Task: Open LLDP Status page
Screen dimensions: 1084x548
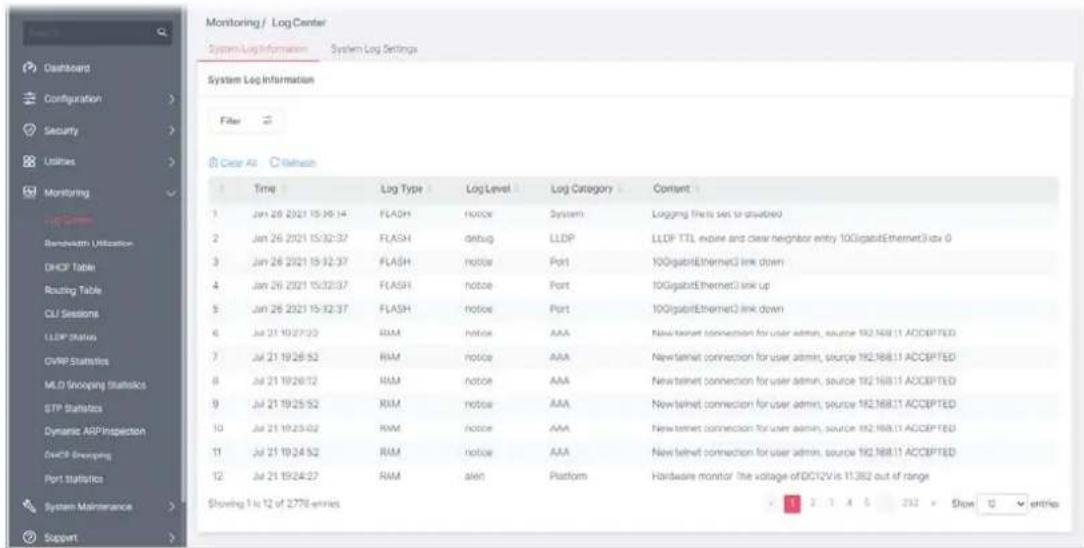Action: pyautogui.click(x=70, y=337)
